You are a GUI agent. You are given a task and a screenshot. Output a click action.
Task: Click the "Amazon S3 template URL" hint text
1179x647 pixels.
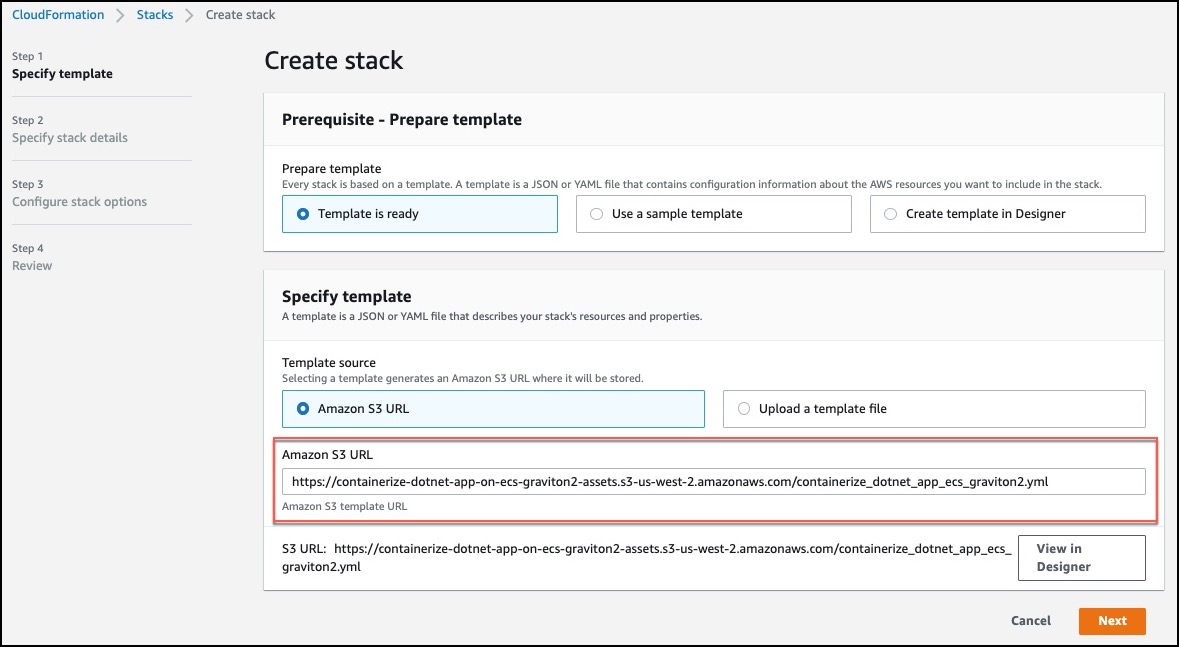pyautogui.click(x=344, y=506)
